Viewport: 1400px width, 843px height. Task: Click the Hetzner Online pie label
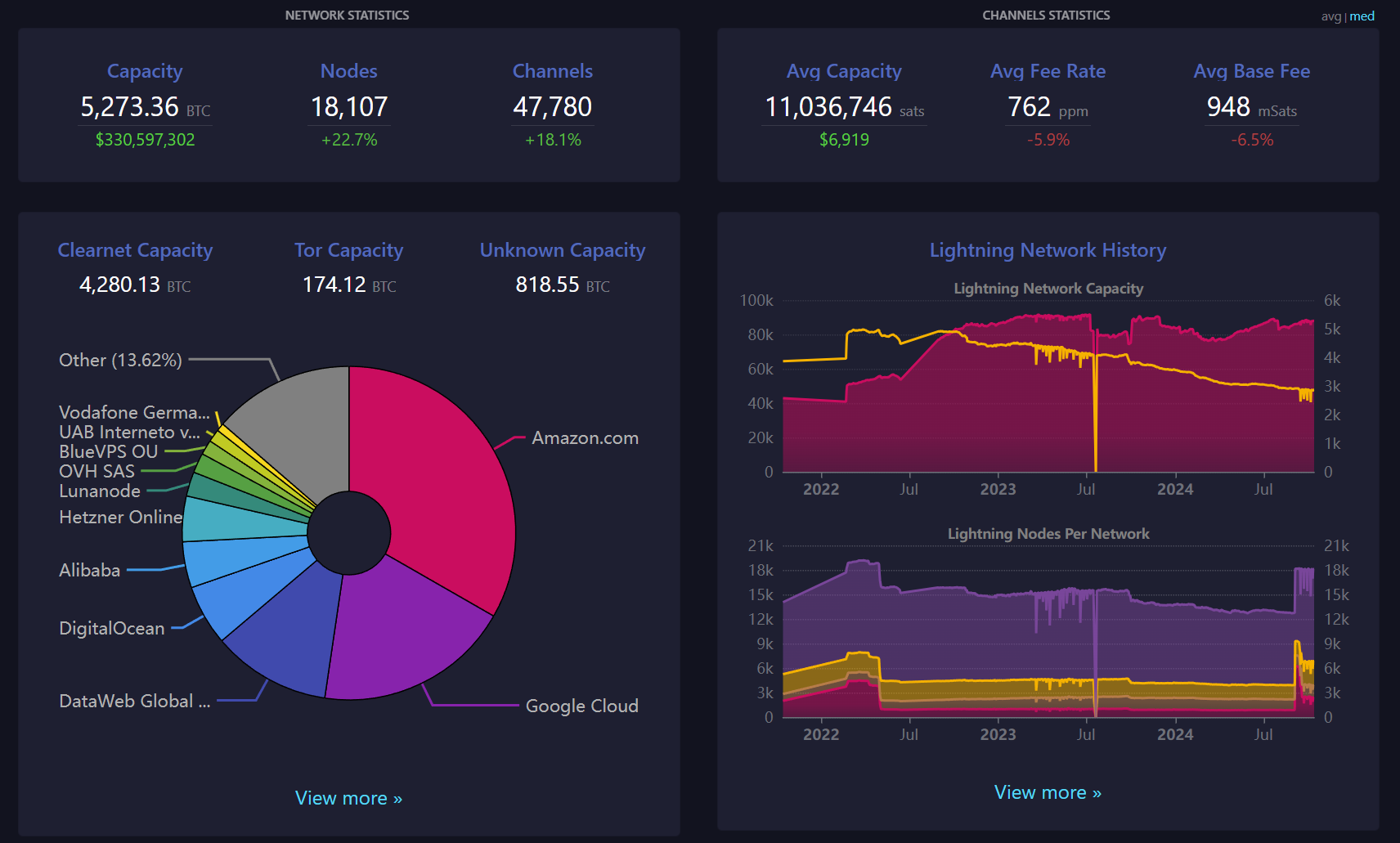tap(120, 518)
